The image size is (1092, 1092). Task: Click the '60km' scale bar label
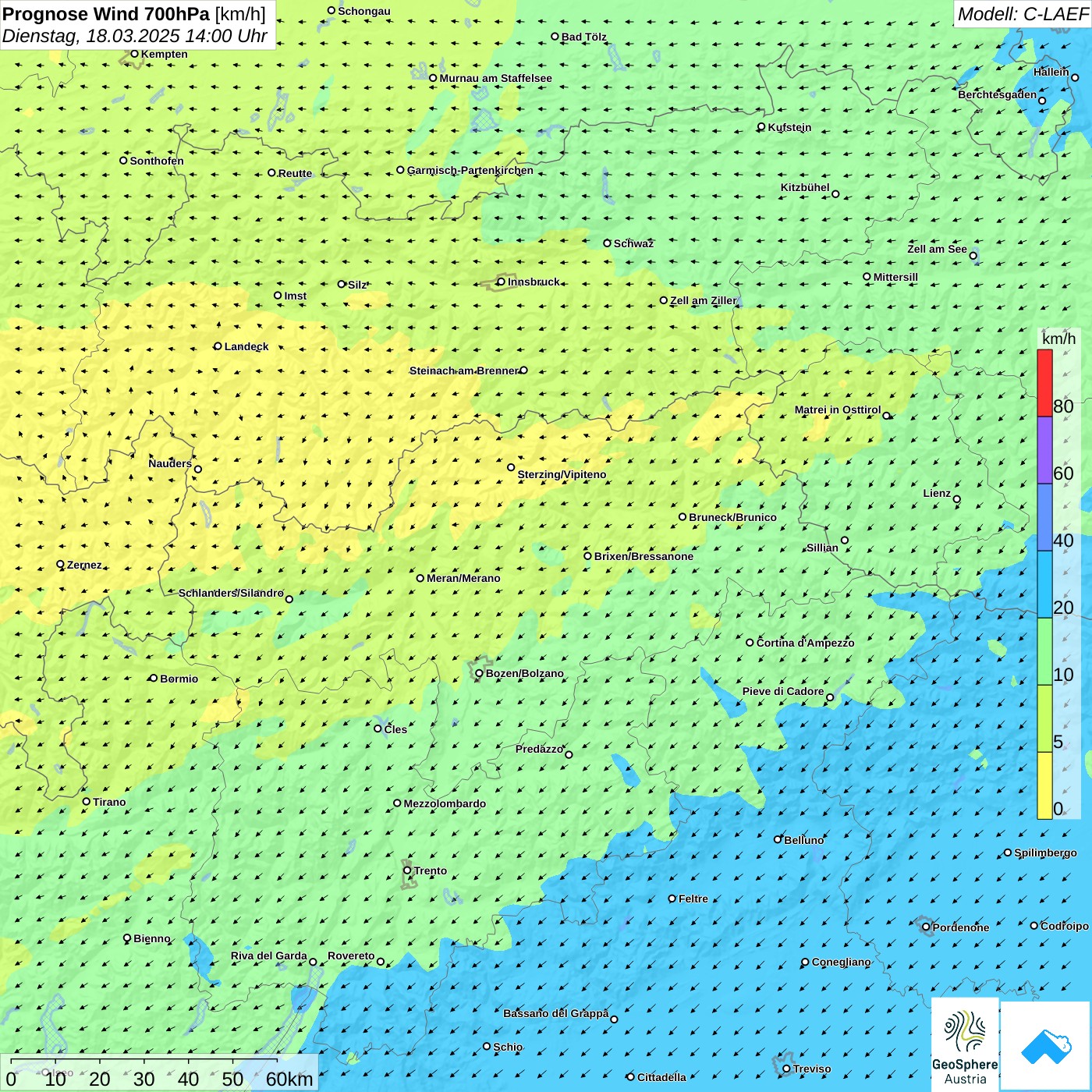point(289,1079)
